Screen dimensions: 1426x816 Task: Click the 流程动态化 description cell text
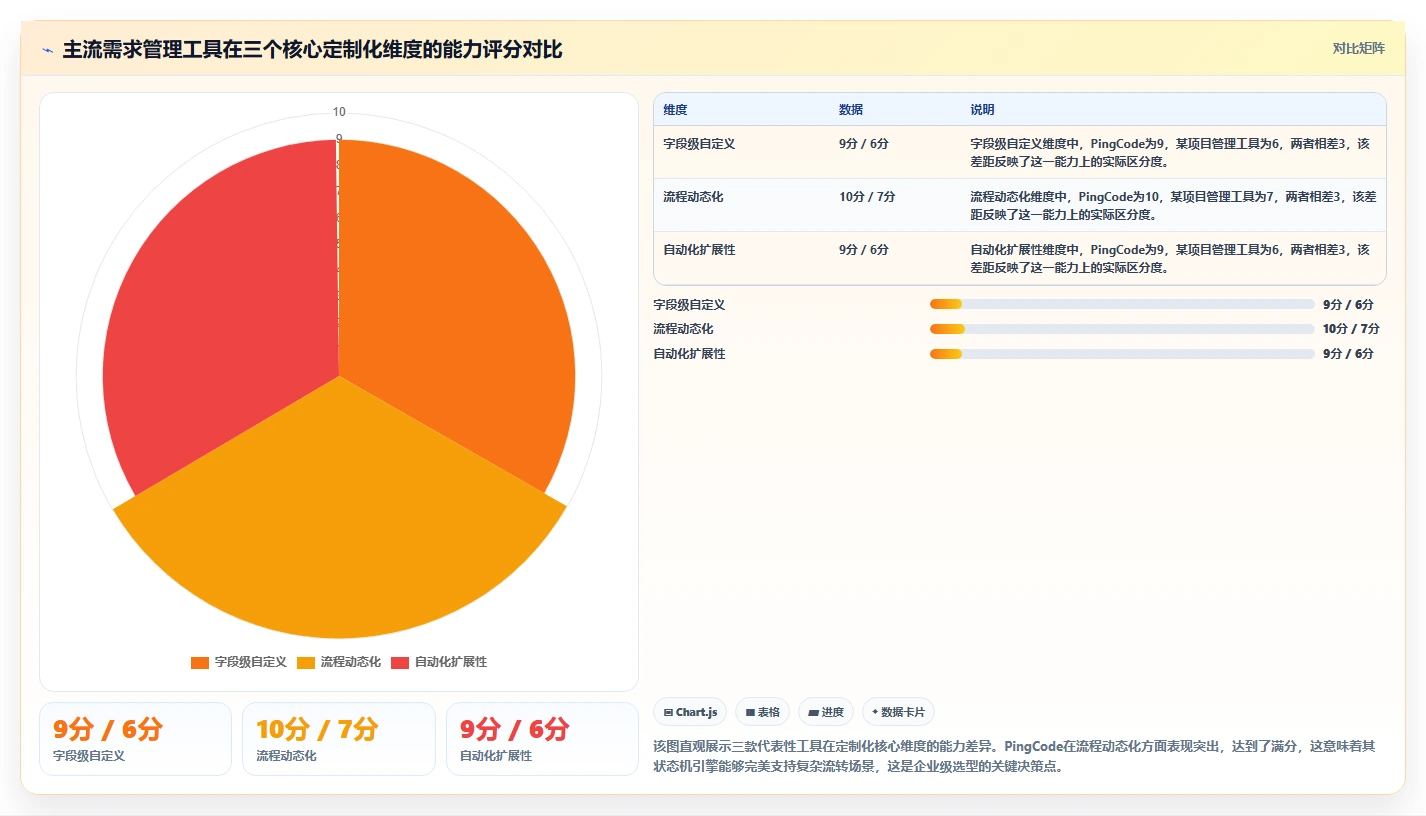(x=1173, y=205)
